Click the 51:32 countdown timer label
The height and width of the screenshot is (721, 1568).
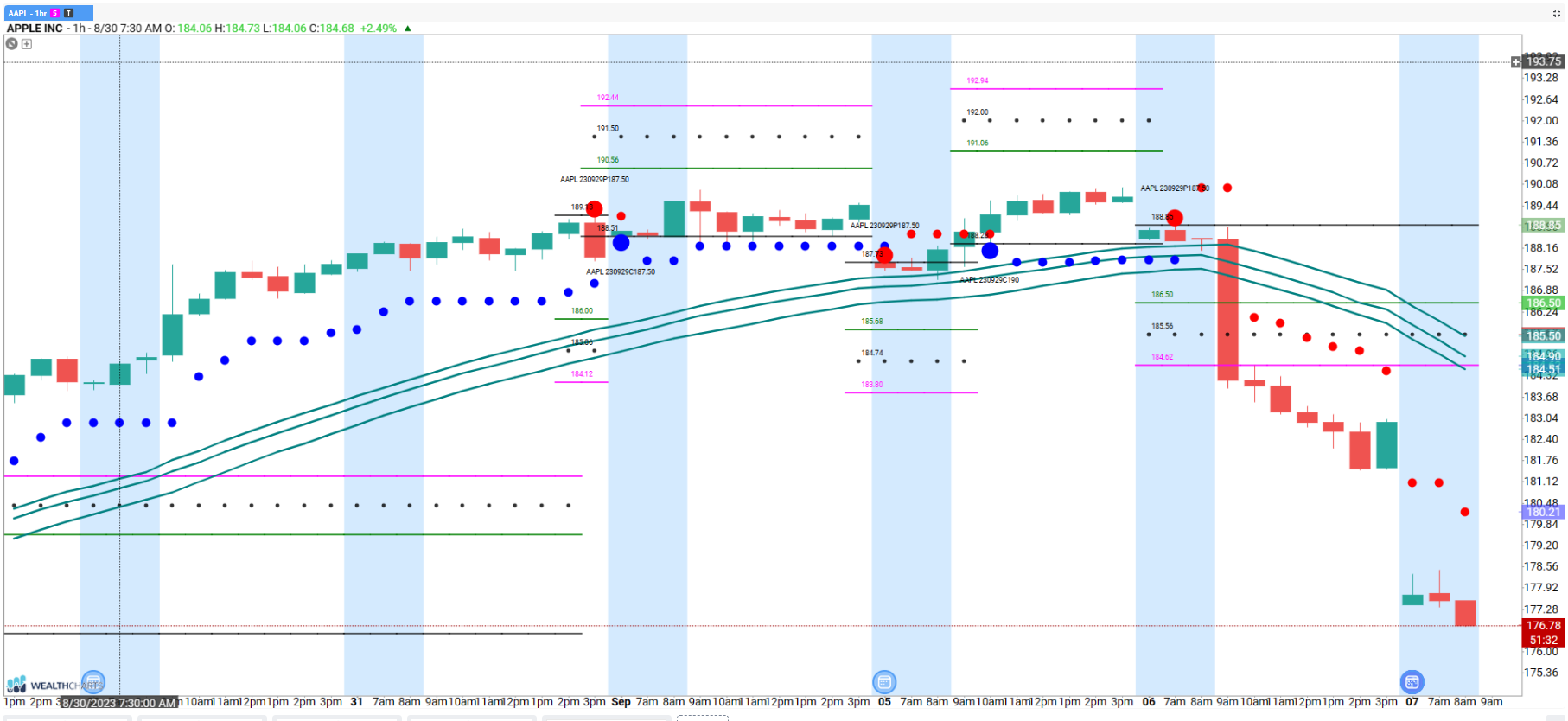tap(1543, 640)
